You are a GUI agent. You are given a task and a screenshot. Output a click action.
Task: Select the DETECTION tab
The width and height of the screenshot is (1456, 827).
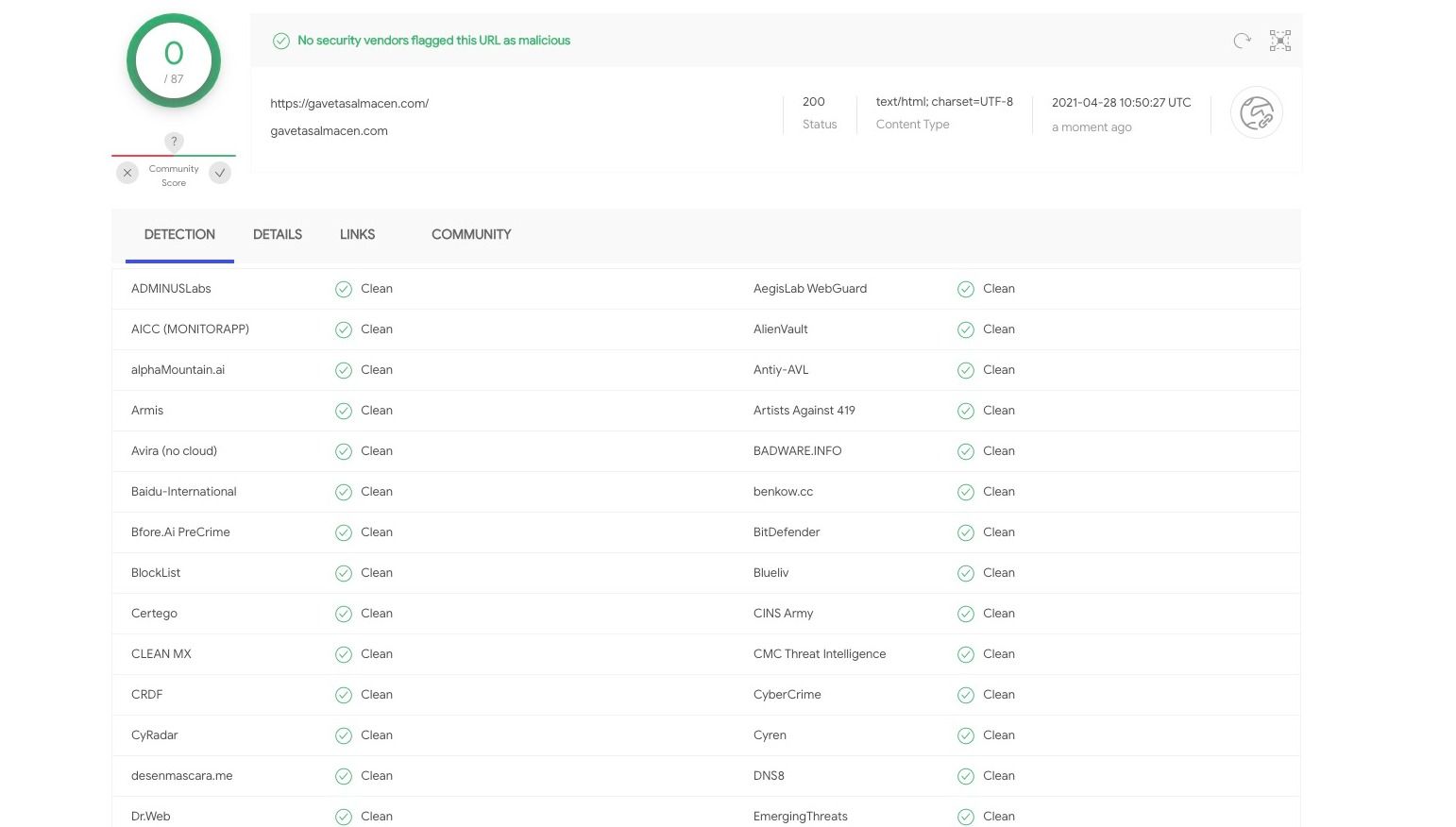(179, 234)
